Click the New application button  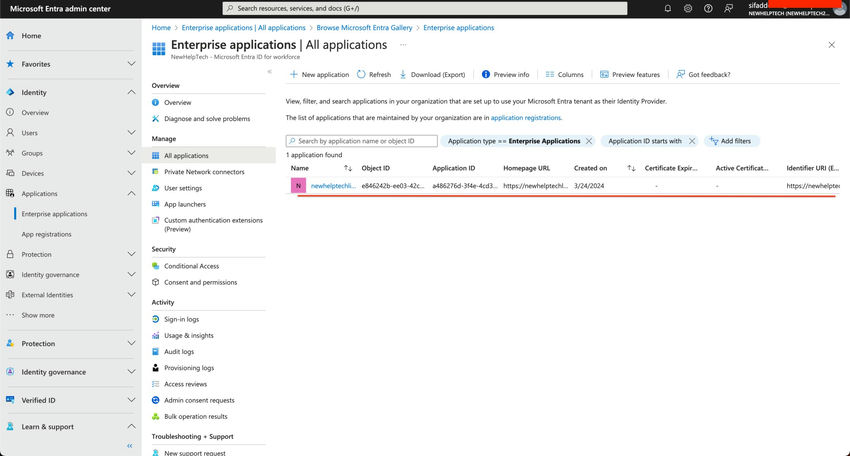319,74
